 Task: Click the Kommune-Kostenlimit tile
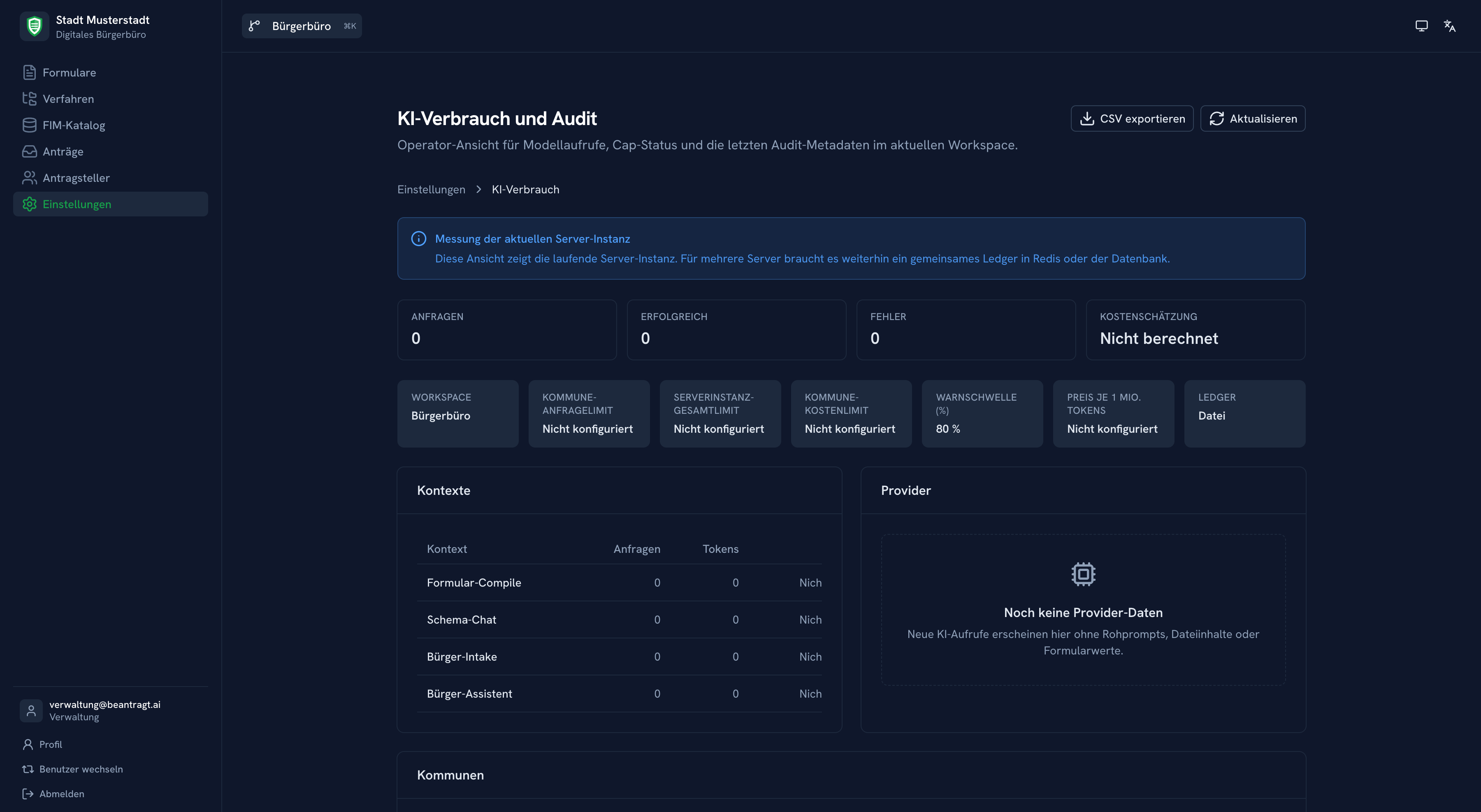coord(851,414)
